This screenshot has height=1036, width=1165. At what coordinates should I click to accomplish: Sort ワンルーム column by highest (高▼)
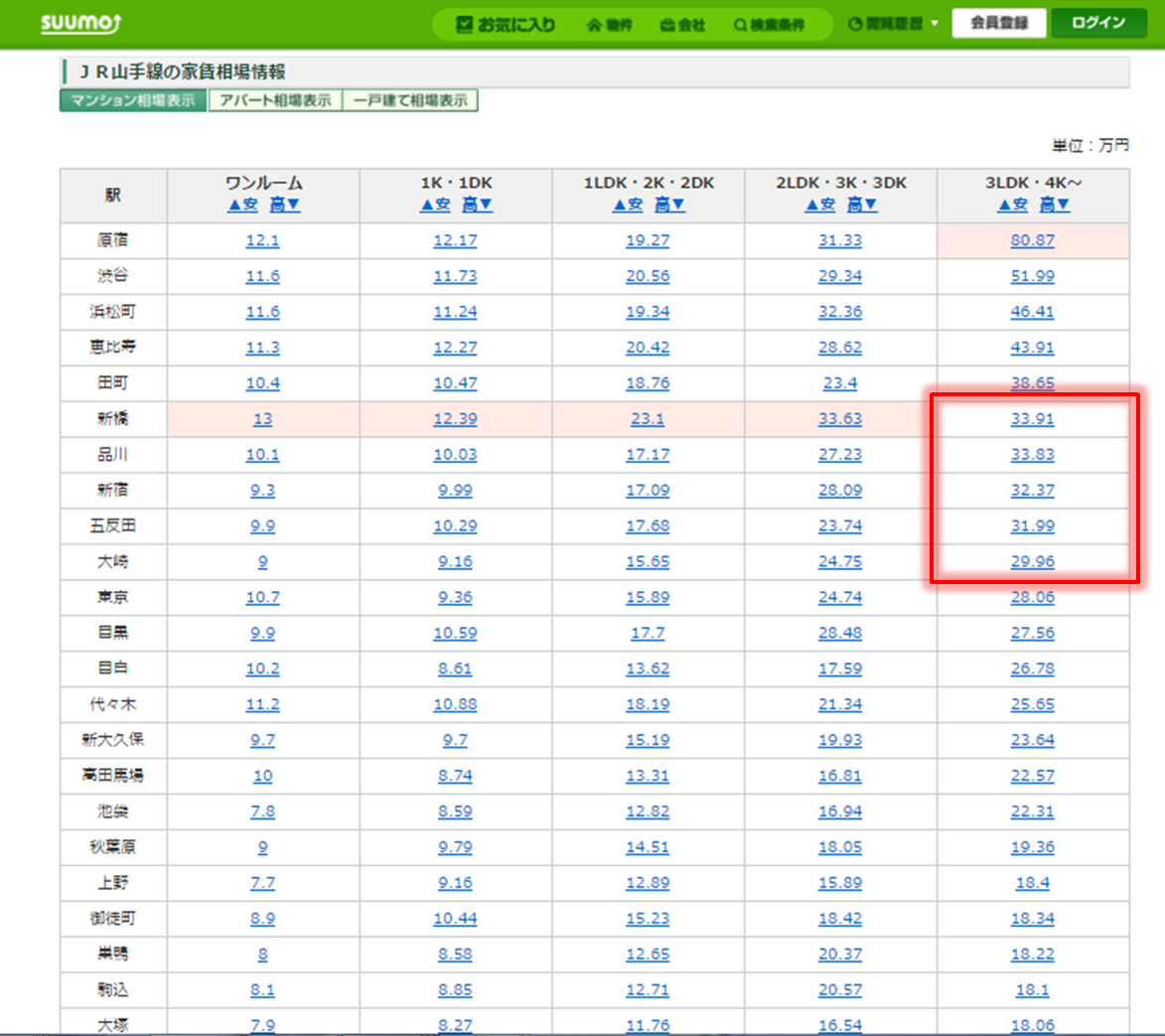[x=284, y=205]
